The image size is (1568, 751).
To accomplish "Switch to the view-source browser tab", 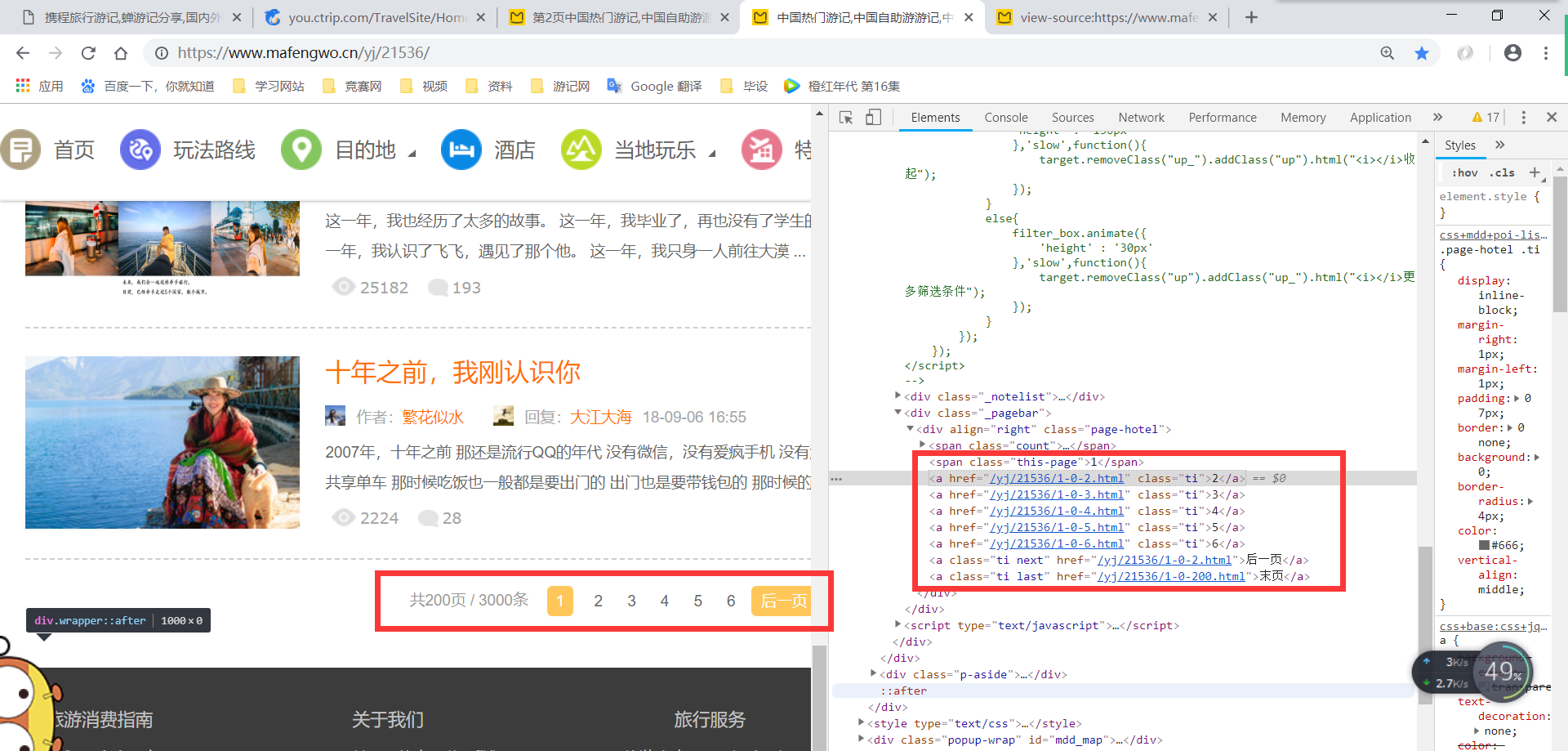I will 1107,17.
